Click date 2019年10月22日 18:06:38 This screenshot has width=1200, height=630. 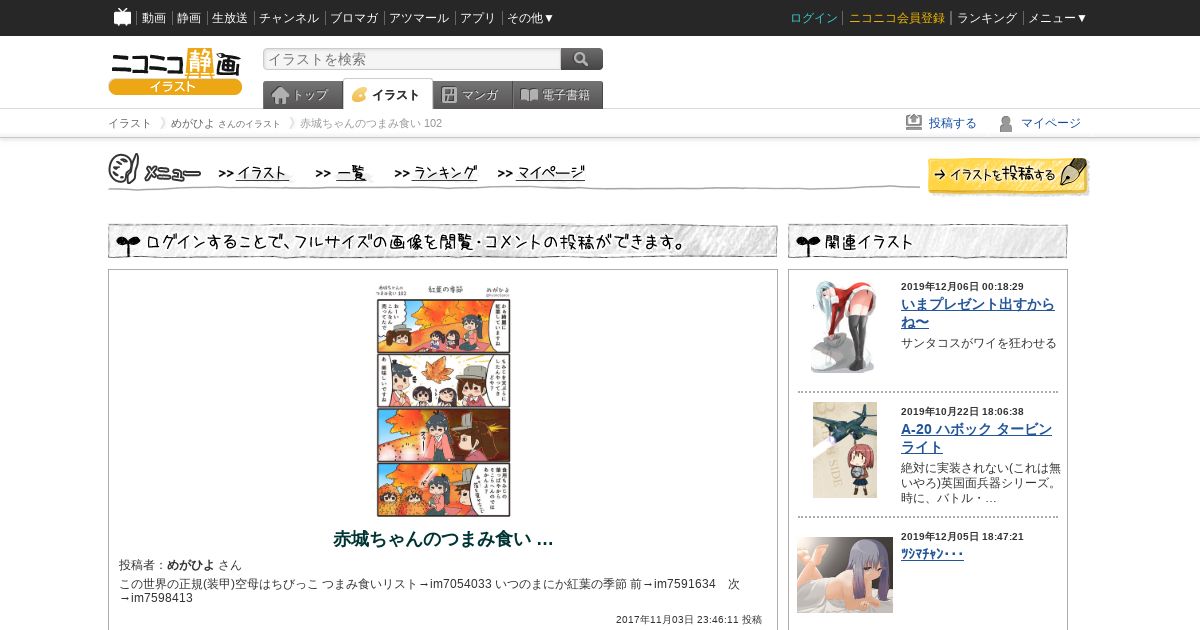pos(962,412)
